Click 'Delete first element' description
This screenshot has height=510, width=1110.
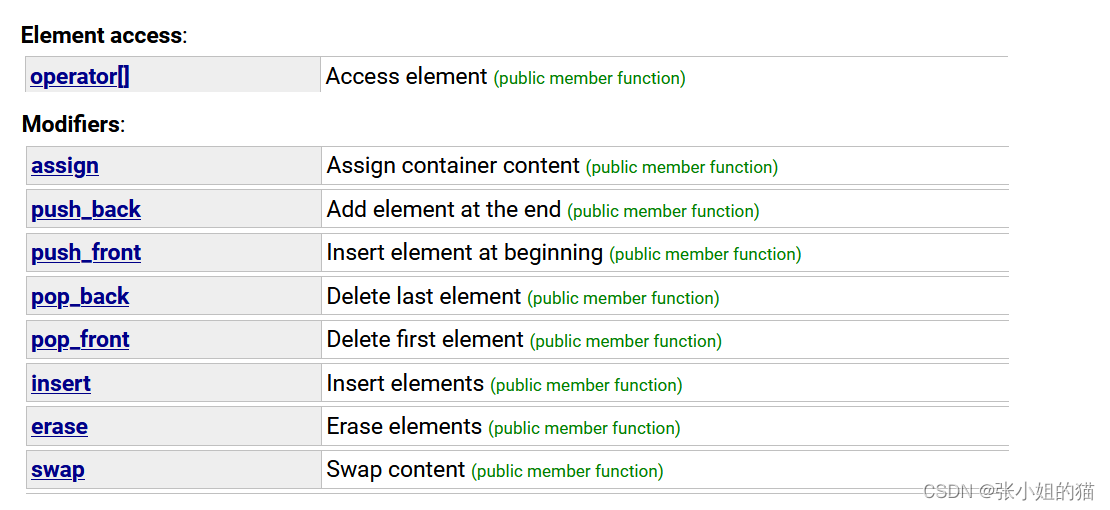tap(425, 340)
